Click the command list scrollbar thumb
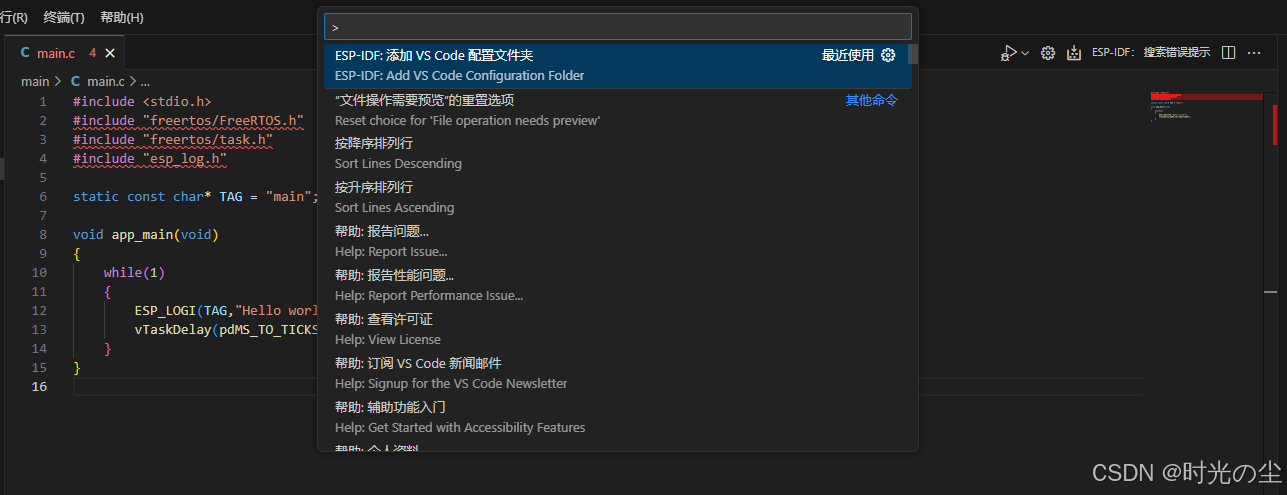 [x=913, y=55]
